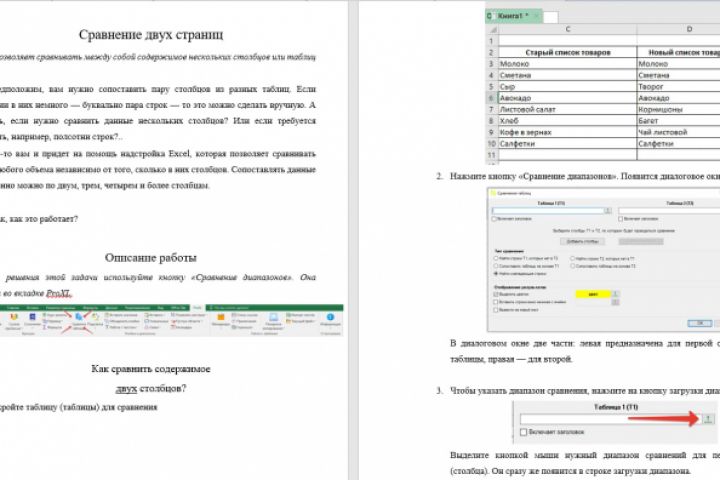
Task: Click Авокадо cell in column C
Action: tap(568, 98)
